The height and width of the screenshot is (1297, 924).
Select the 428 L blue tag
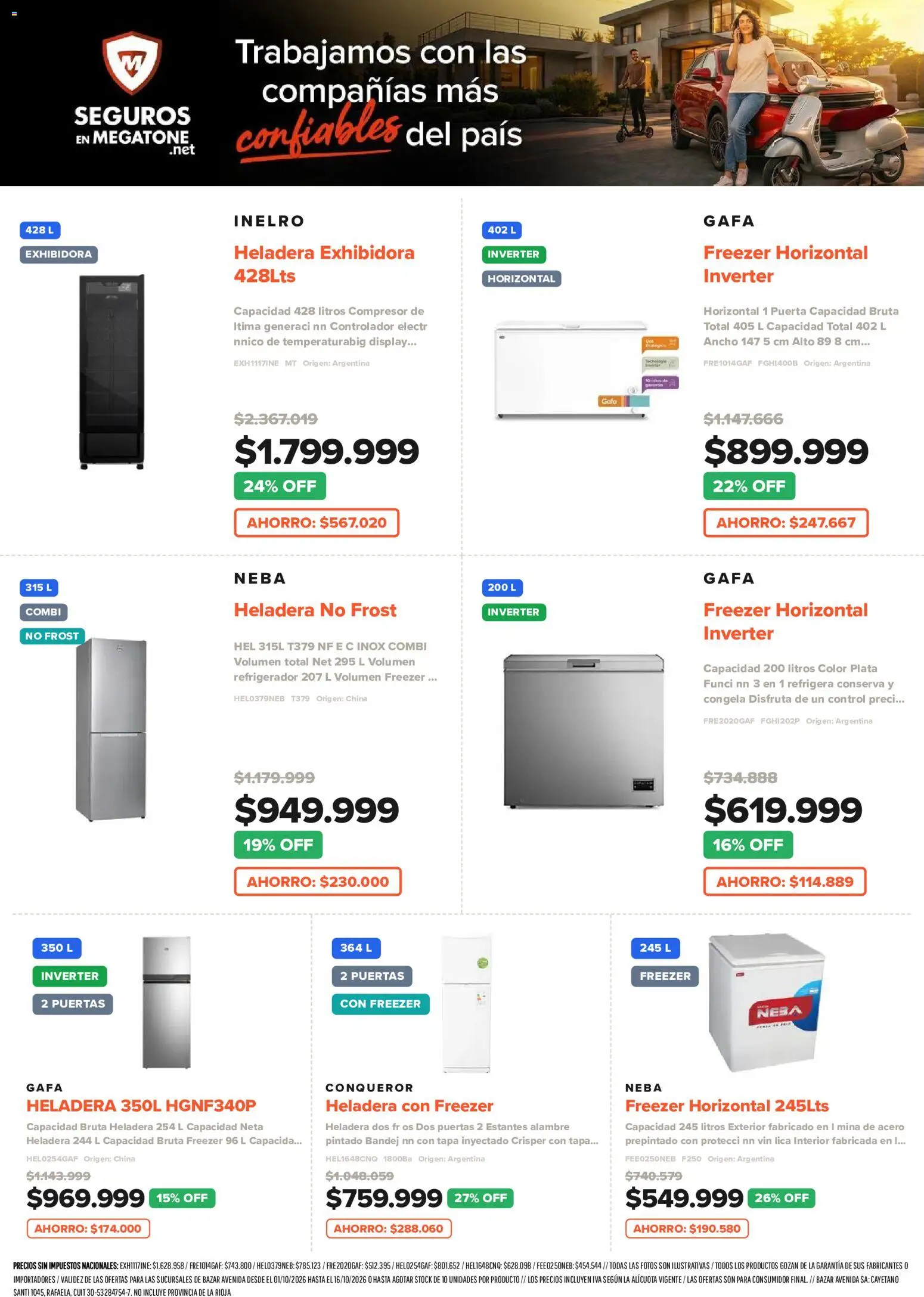(x=40, y=230)
